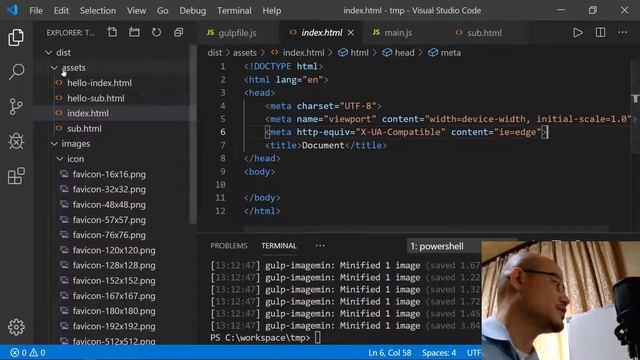Click meta in the breadcrumb

pos(451,53)
